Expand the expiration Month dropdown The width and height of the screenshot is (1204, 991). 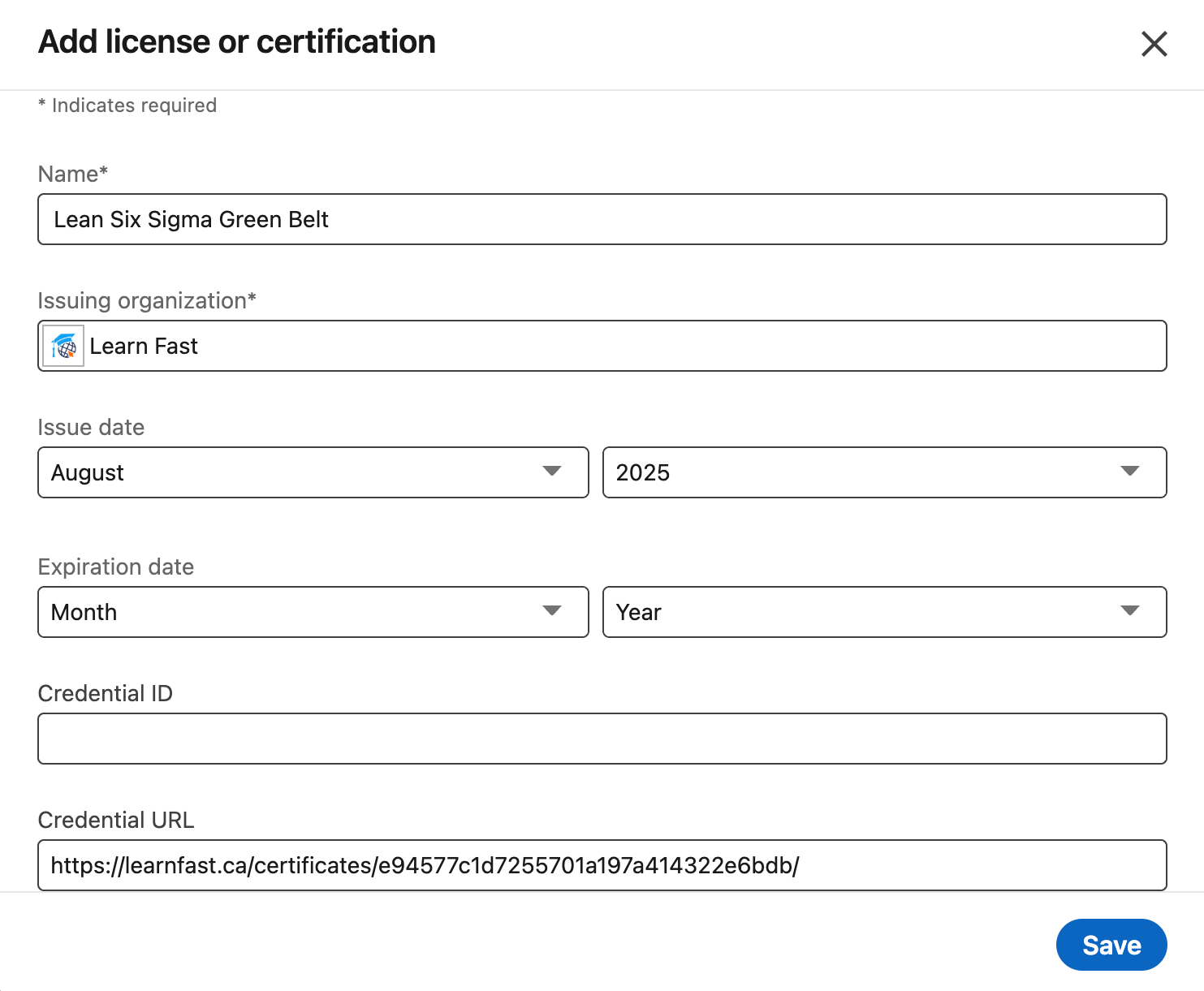point(313,612)
